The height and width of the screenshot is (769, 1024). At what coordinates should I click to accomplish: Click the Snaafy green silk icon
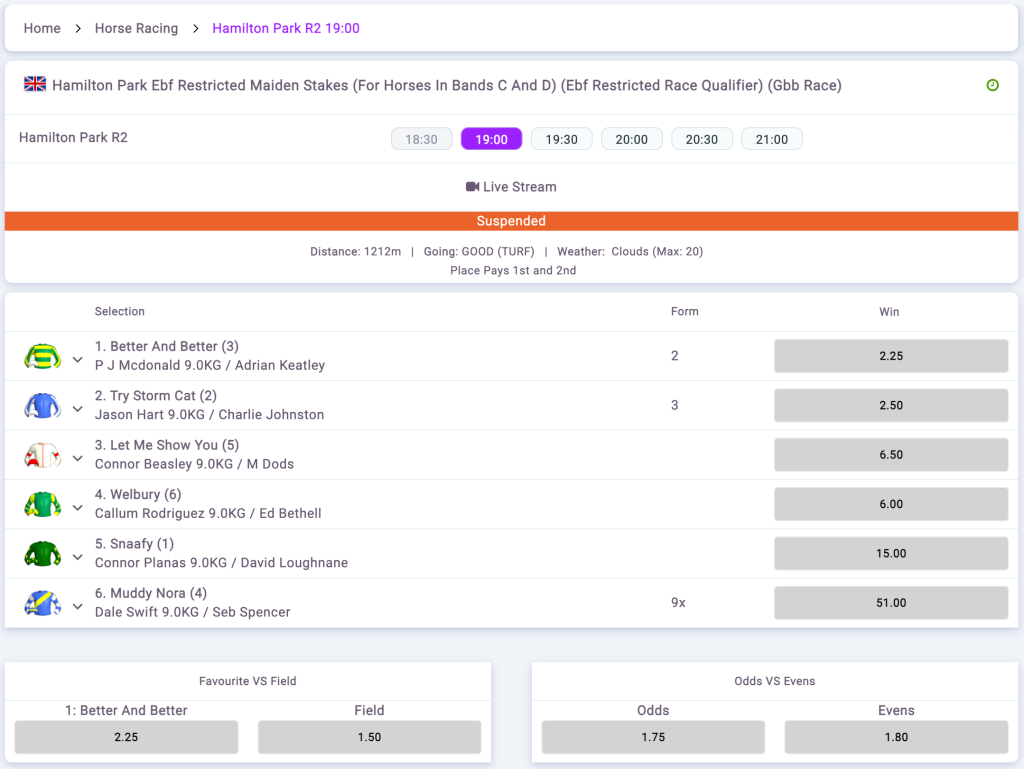coord(43,554)
